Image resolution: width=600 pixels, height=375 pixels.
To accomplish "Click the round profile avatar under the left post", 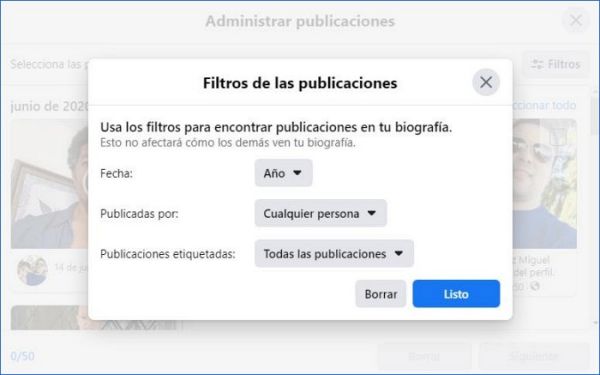I will click(32, 270).
